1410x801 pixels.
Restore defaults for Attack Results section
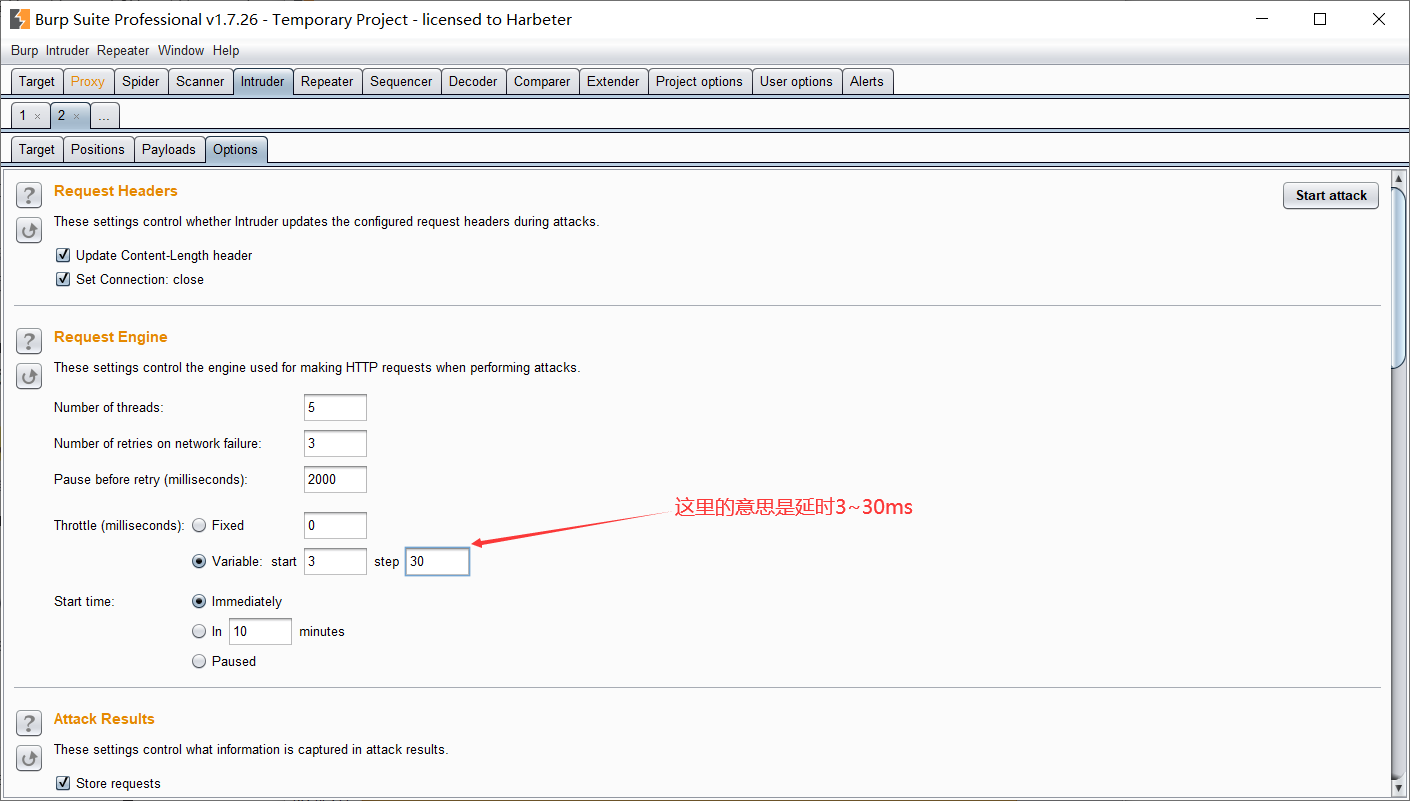29,759
